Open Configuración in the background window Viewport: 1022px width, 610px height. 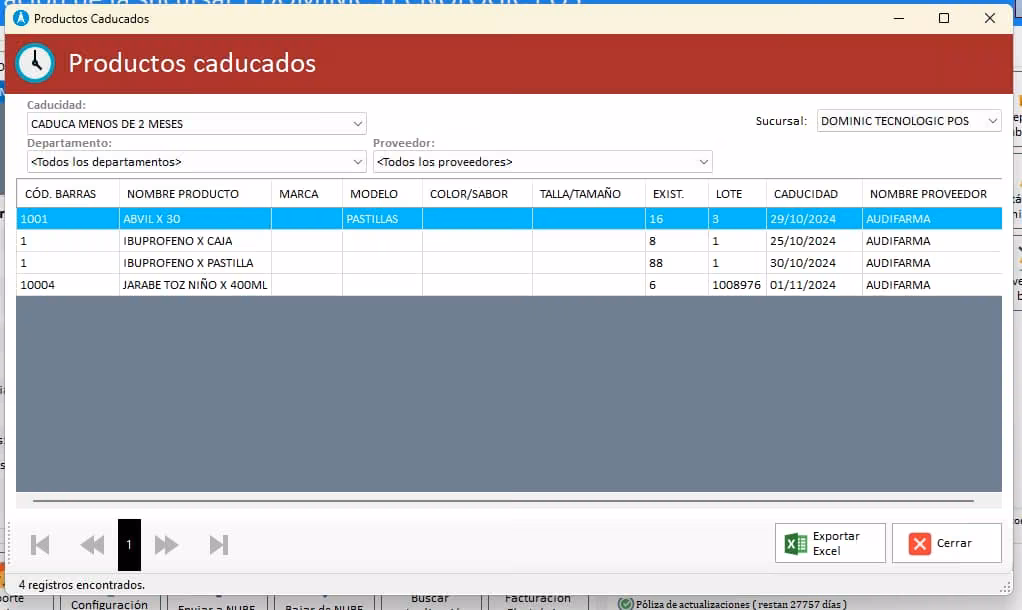click(x=110, y=603)
